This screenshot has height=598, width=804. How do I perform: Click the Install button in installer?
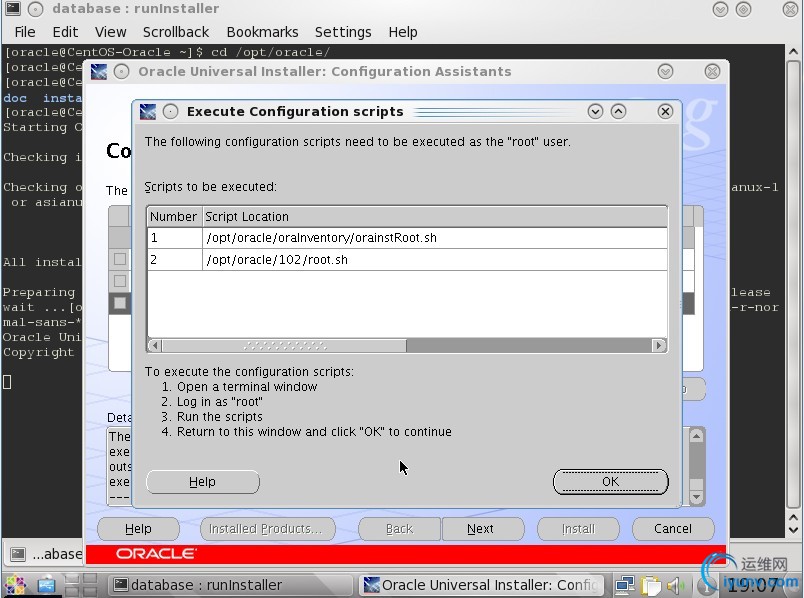click(578, 529)
